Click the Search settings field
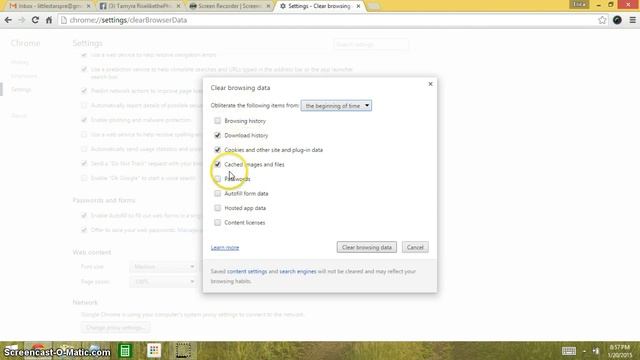640x360 pixels. point(371,44)
